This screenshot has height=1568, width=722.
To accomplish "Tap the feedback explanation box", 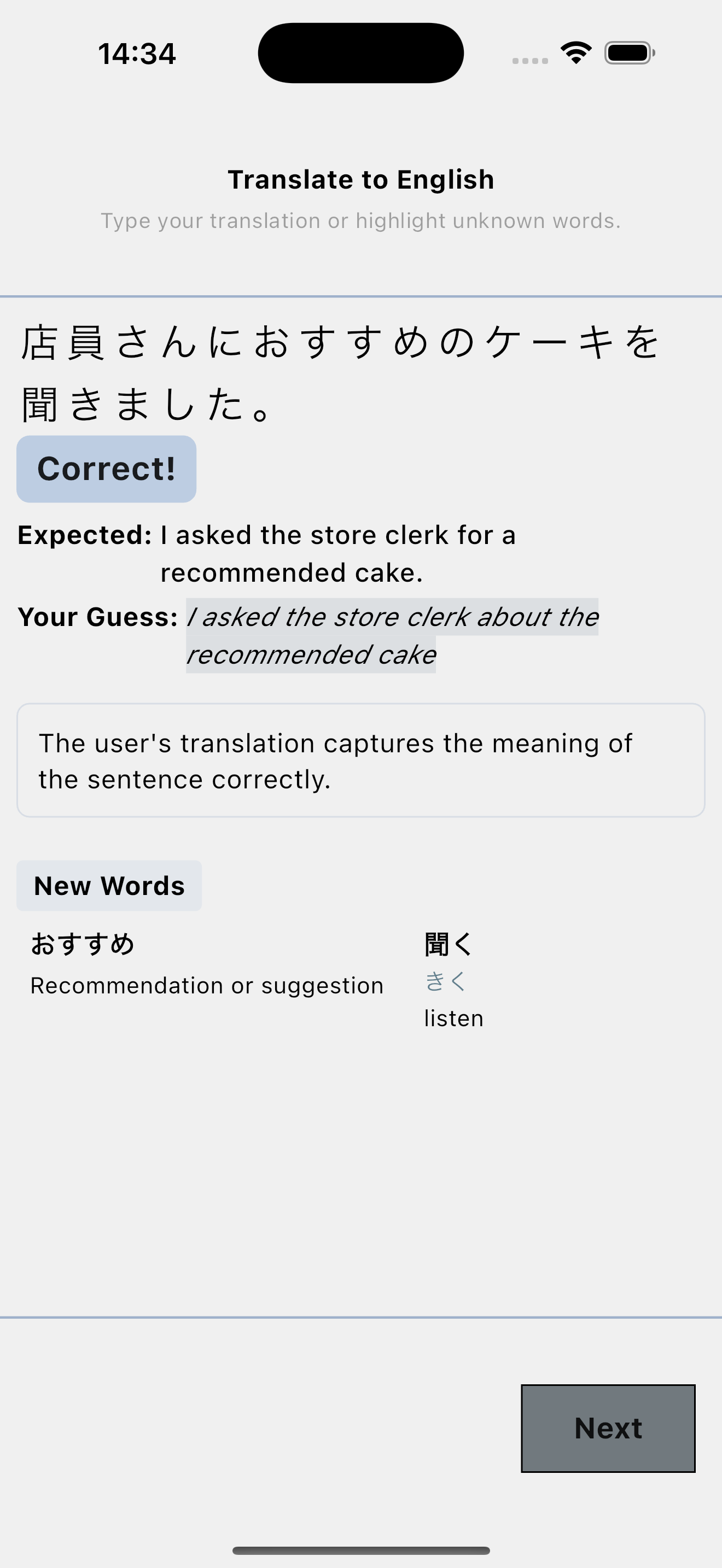I will coord(360,760).
